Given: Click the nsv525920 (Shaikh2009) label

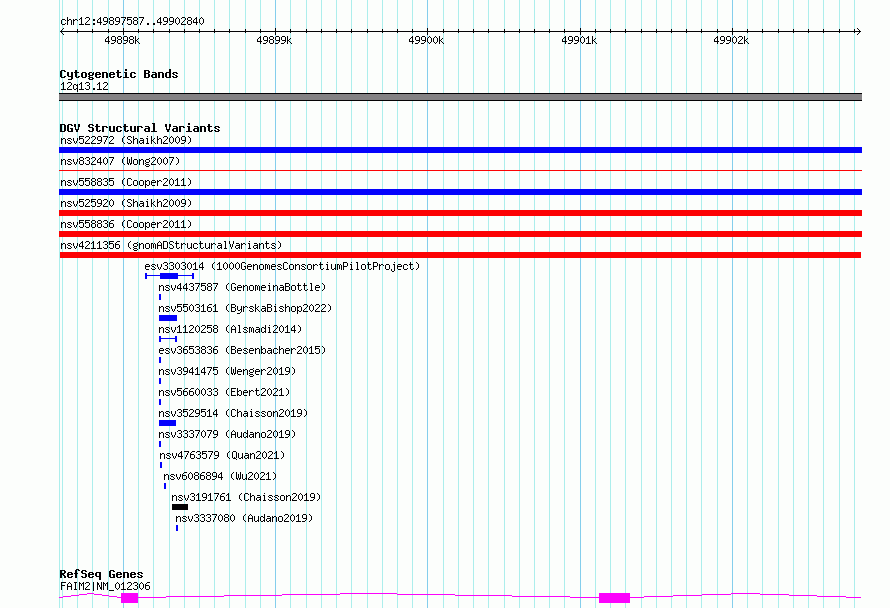Looking at the screenshot, I should pos(126,203).
